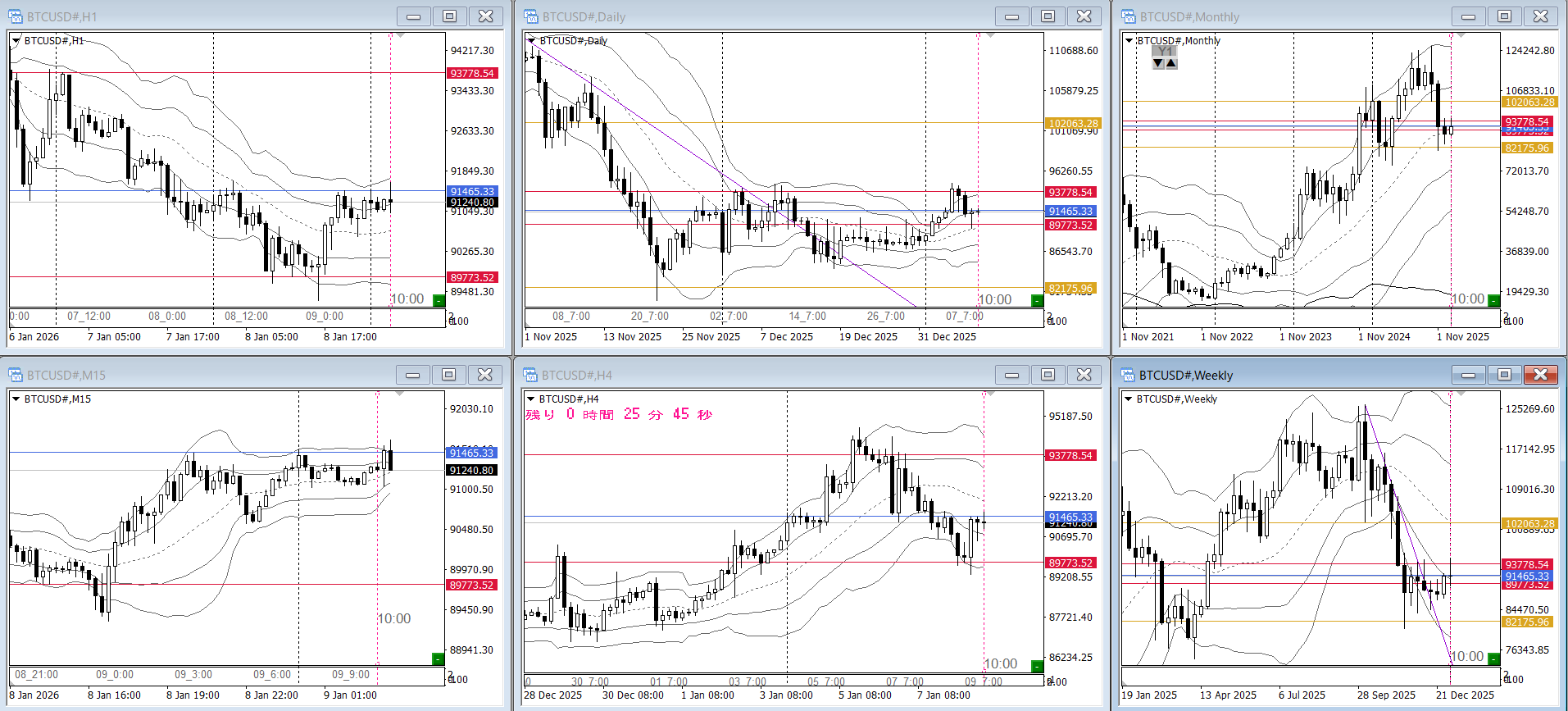This screenshot has width=1568, height=711.
Task: Toggle the green minus button on the Daily chart
Action: pyautogui.click(x=1037, y=301)
